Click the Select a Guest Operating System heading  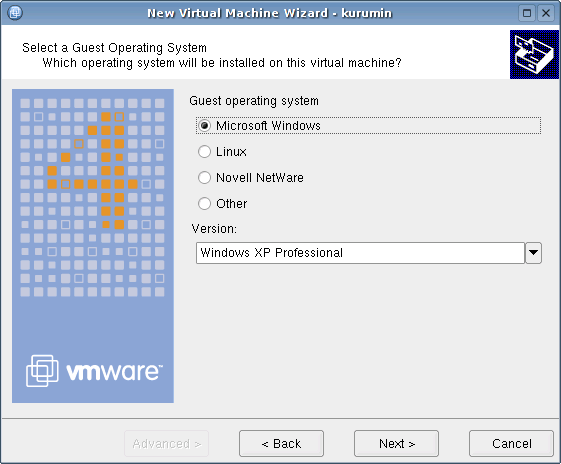[x=114, y=48]
